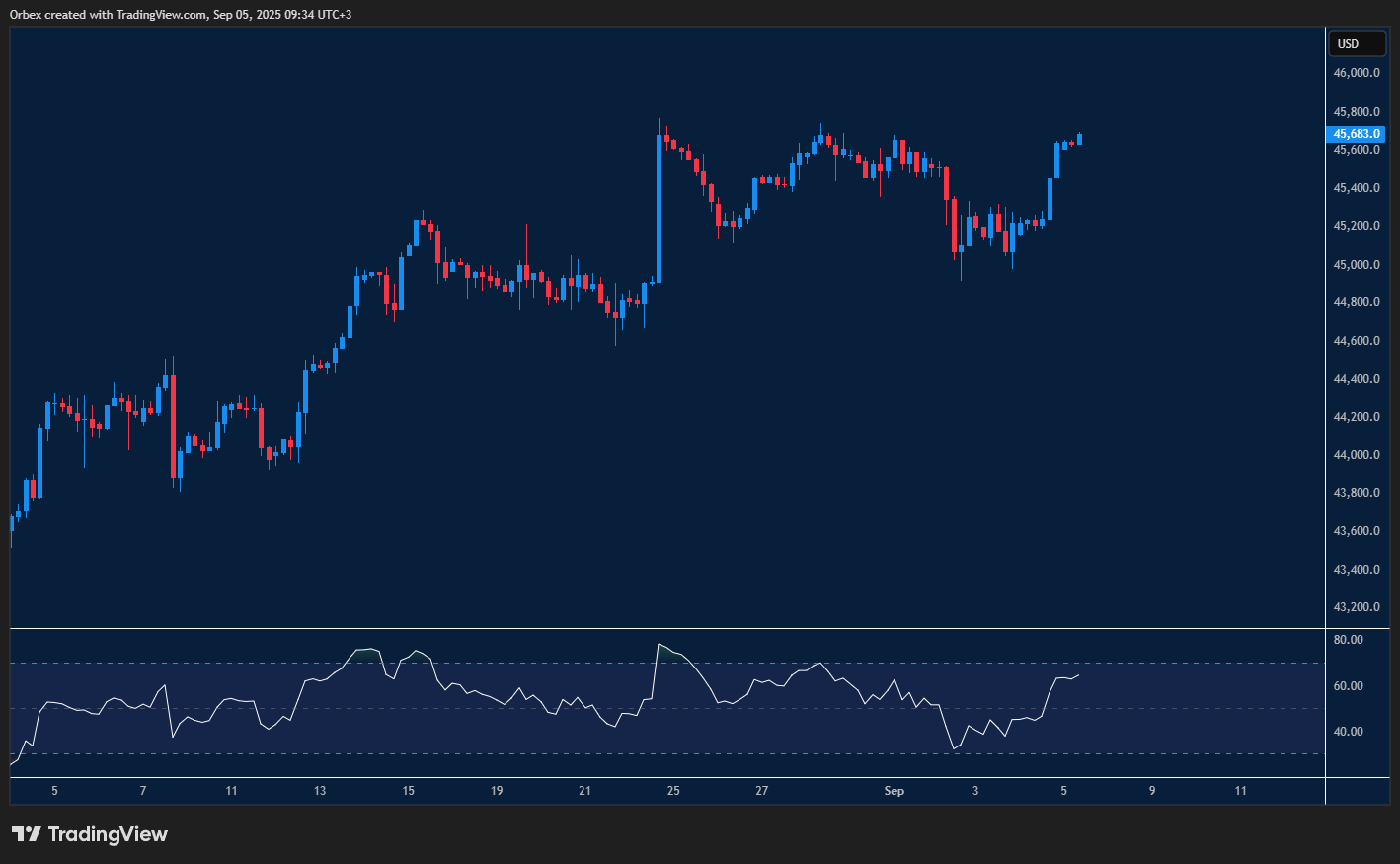Click the 46,000.0 price axis label

point(1357,72)
